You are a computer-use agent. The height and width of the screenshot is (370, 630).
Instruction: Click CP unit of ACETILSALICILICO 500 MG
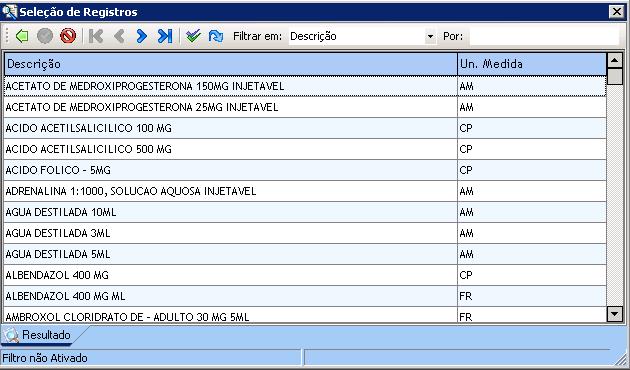point(466,149)
